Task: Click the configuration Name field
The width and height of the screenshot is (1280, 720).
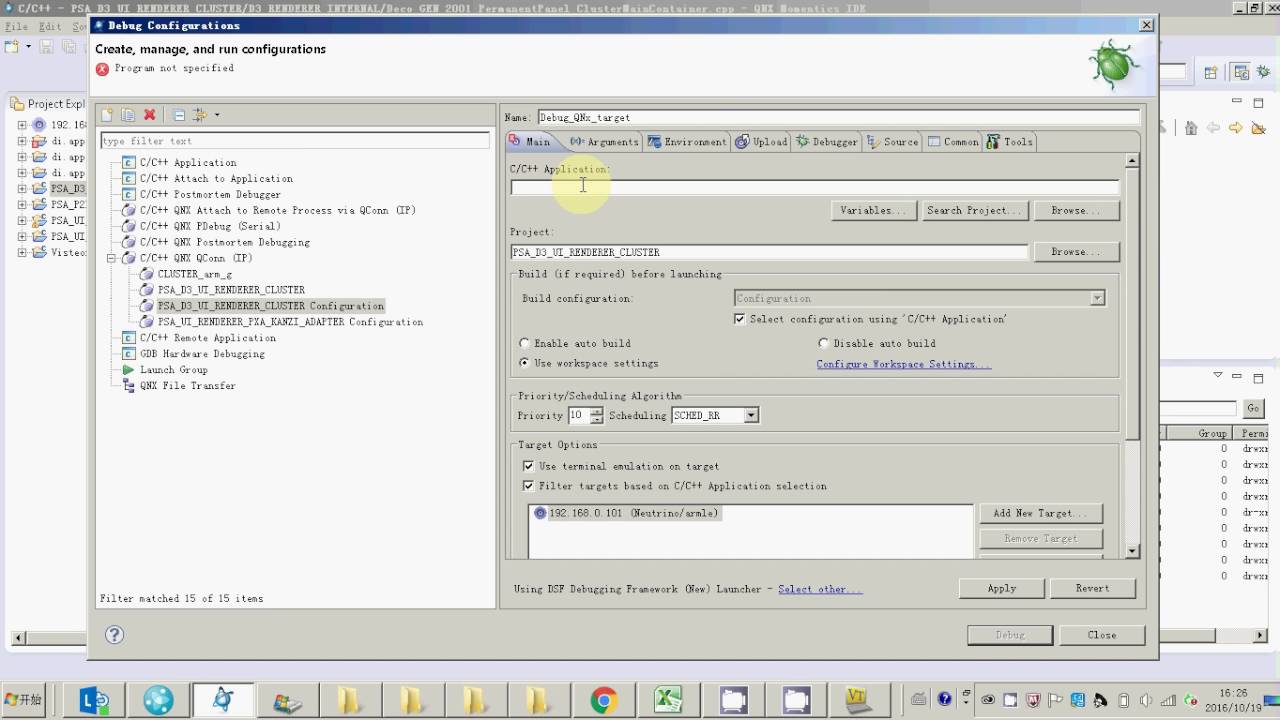Action: tap(838, 117)
